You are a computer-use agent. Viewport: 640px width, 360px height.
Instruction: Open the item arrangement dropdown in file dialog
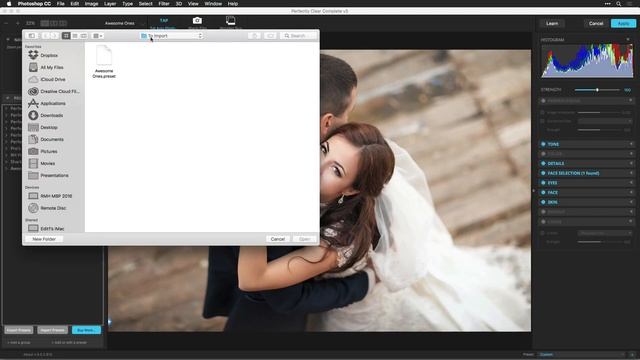[x=98, y=36]
